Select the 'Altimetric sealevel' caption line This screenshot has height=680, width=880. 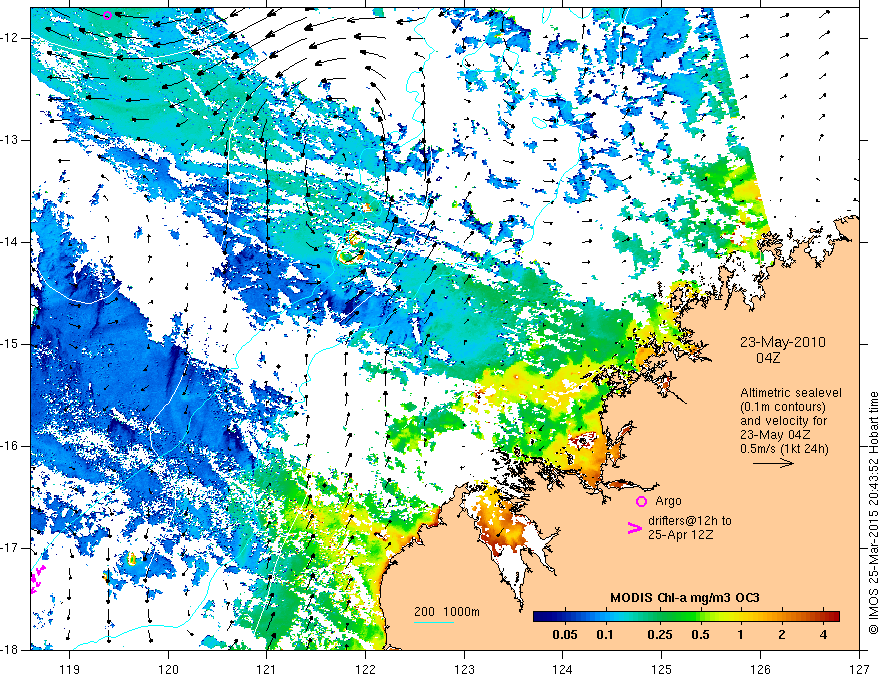coord(791,393)
